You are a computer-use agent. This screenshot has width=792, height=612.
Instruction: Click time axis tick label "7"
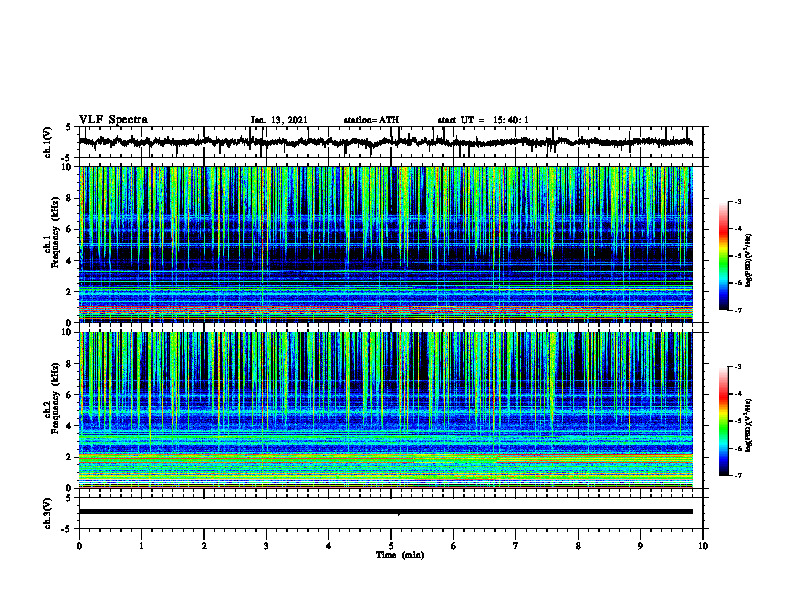pos(516,546)
